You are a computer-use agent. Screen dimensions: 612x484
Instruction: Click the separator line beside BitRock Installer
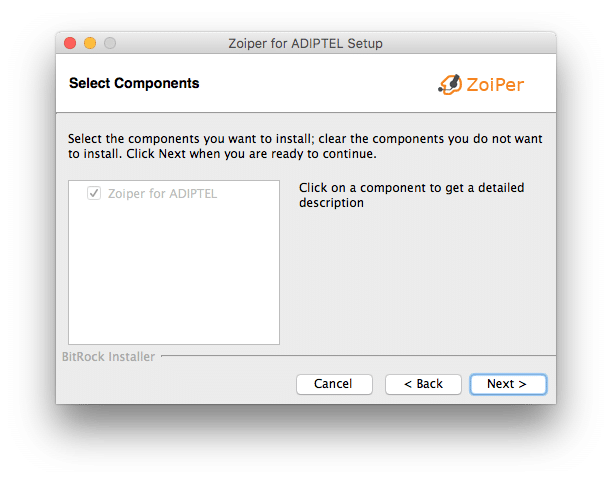tap(358, 356)
